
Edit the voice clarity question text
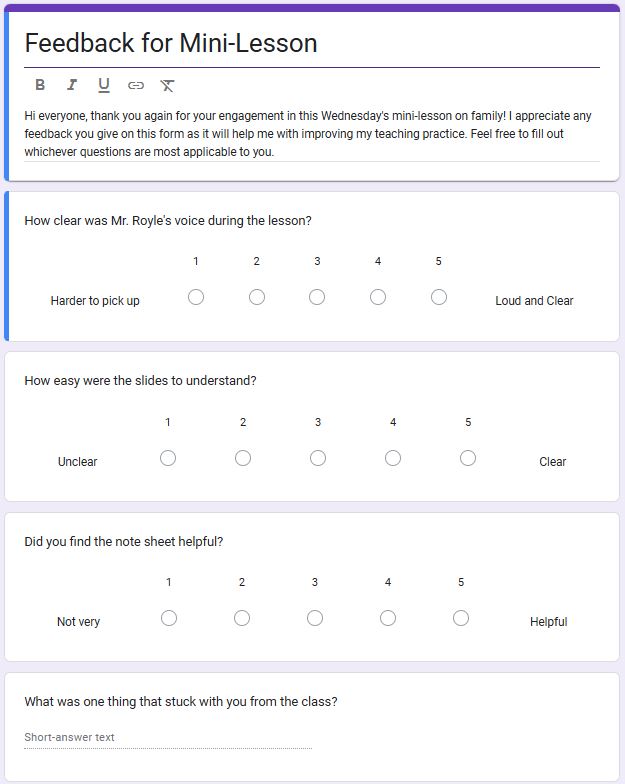click(x=168, y=220)
